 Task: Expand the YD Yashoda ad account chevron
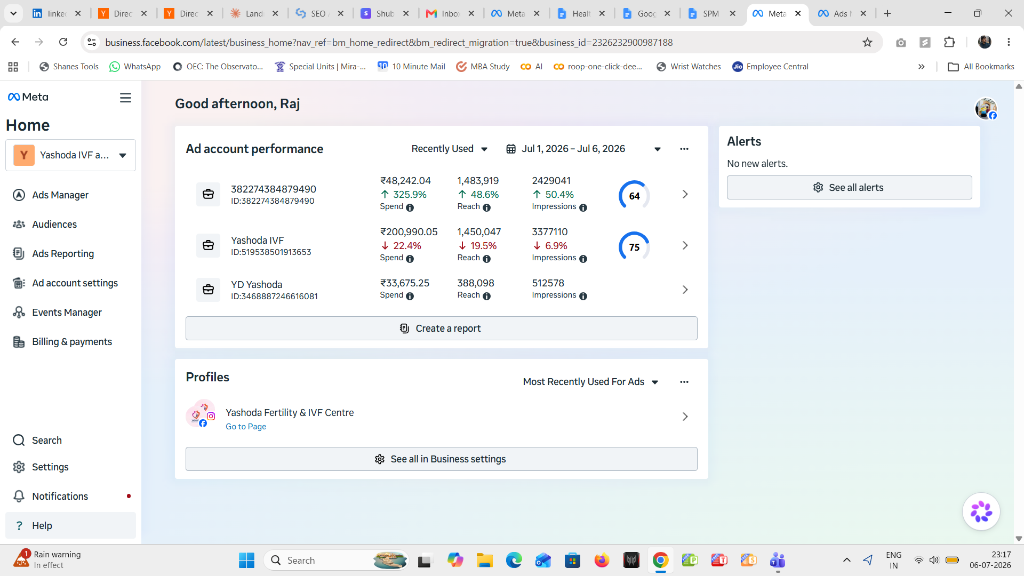pyautogui.click(x=684, y=289)
